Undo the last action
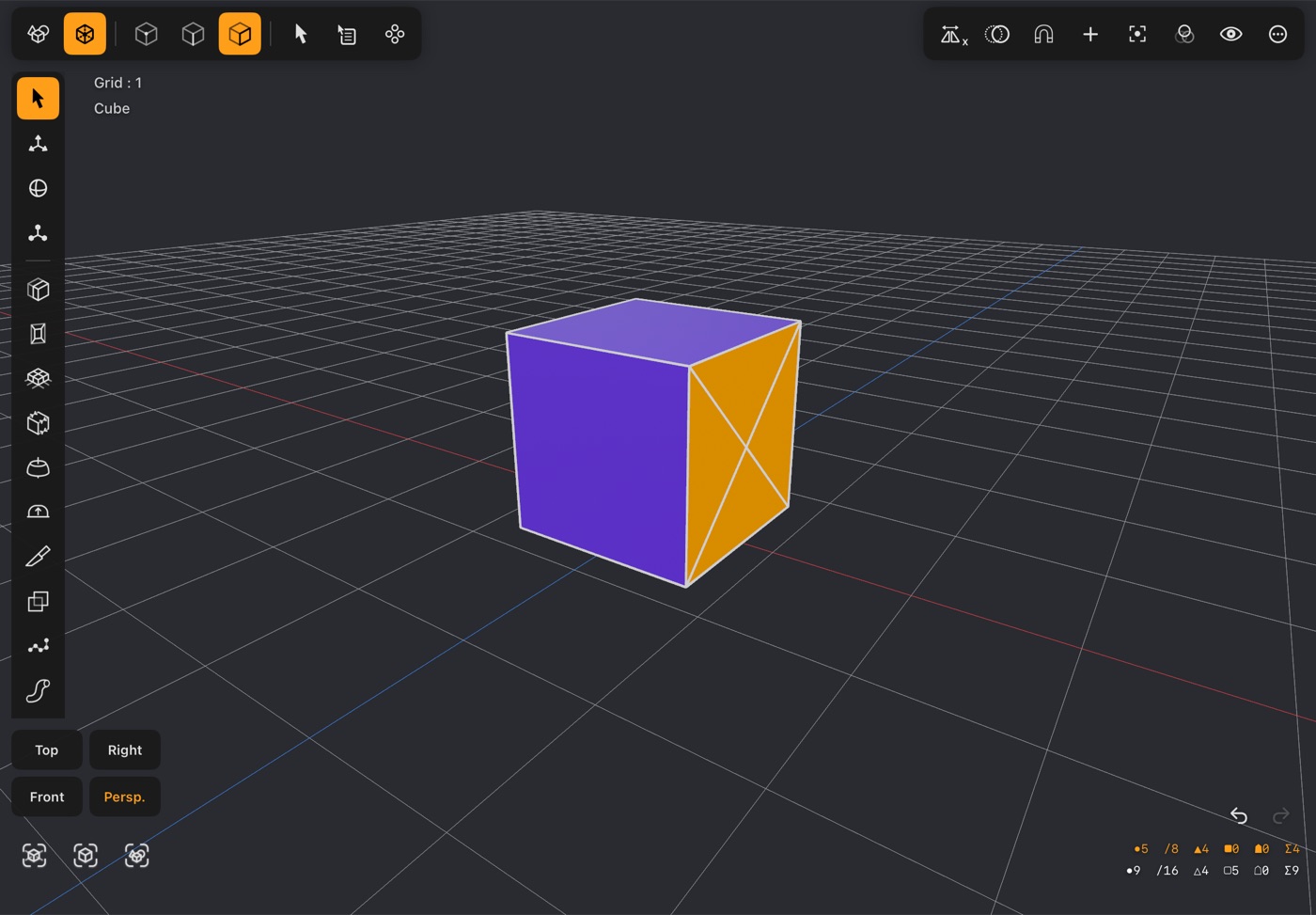Screen dimensions: 1316x915 (x=1239, y=815)
